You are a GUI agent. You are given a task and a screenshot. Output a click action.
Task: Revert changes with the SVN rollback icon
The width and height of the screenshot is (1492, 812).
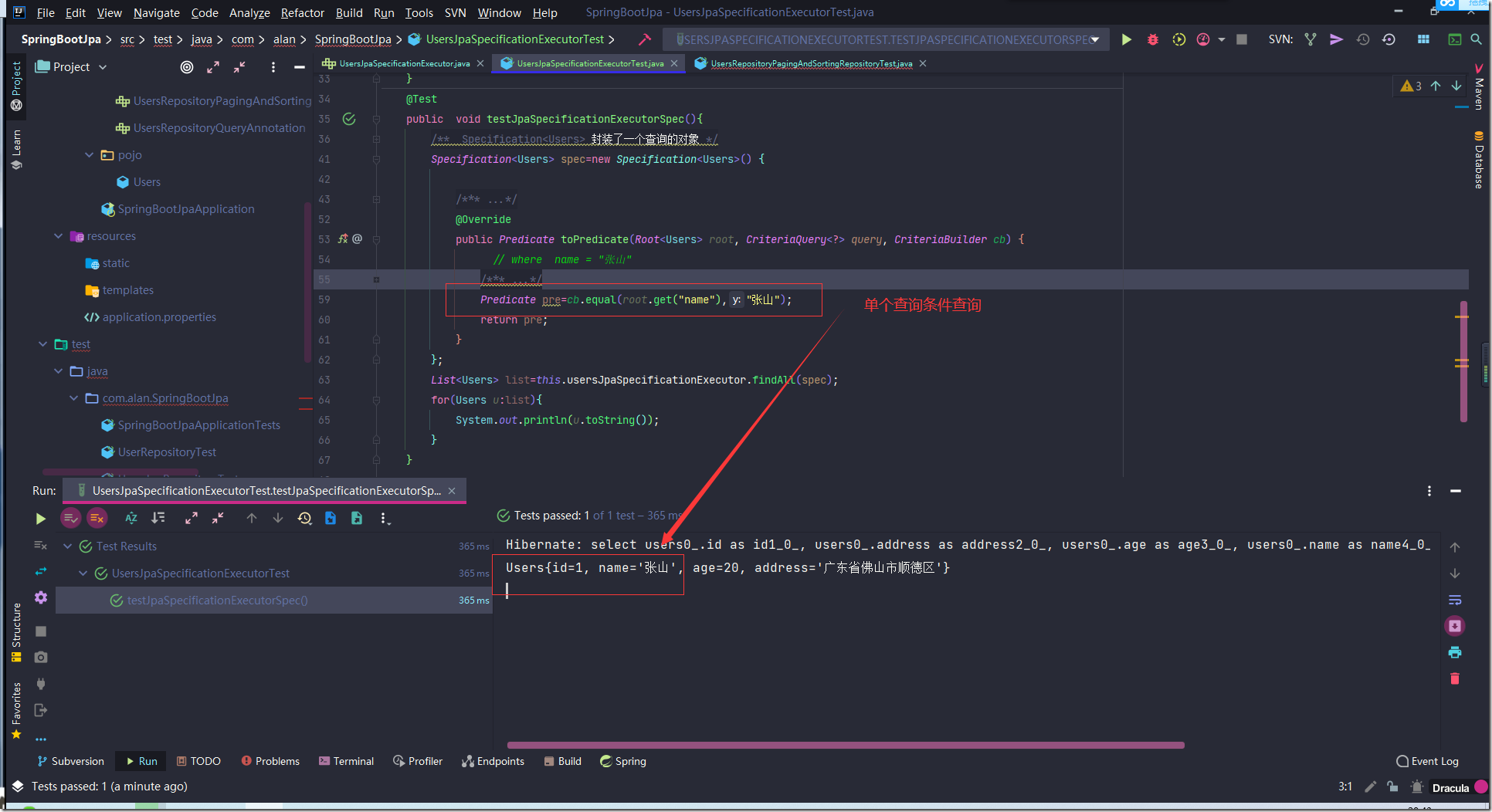[1389, 39]
